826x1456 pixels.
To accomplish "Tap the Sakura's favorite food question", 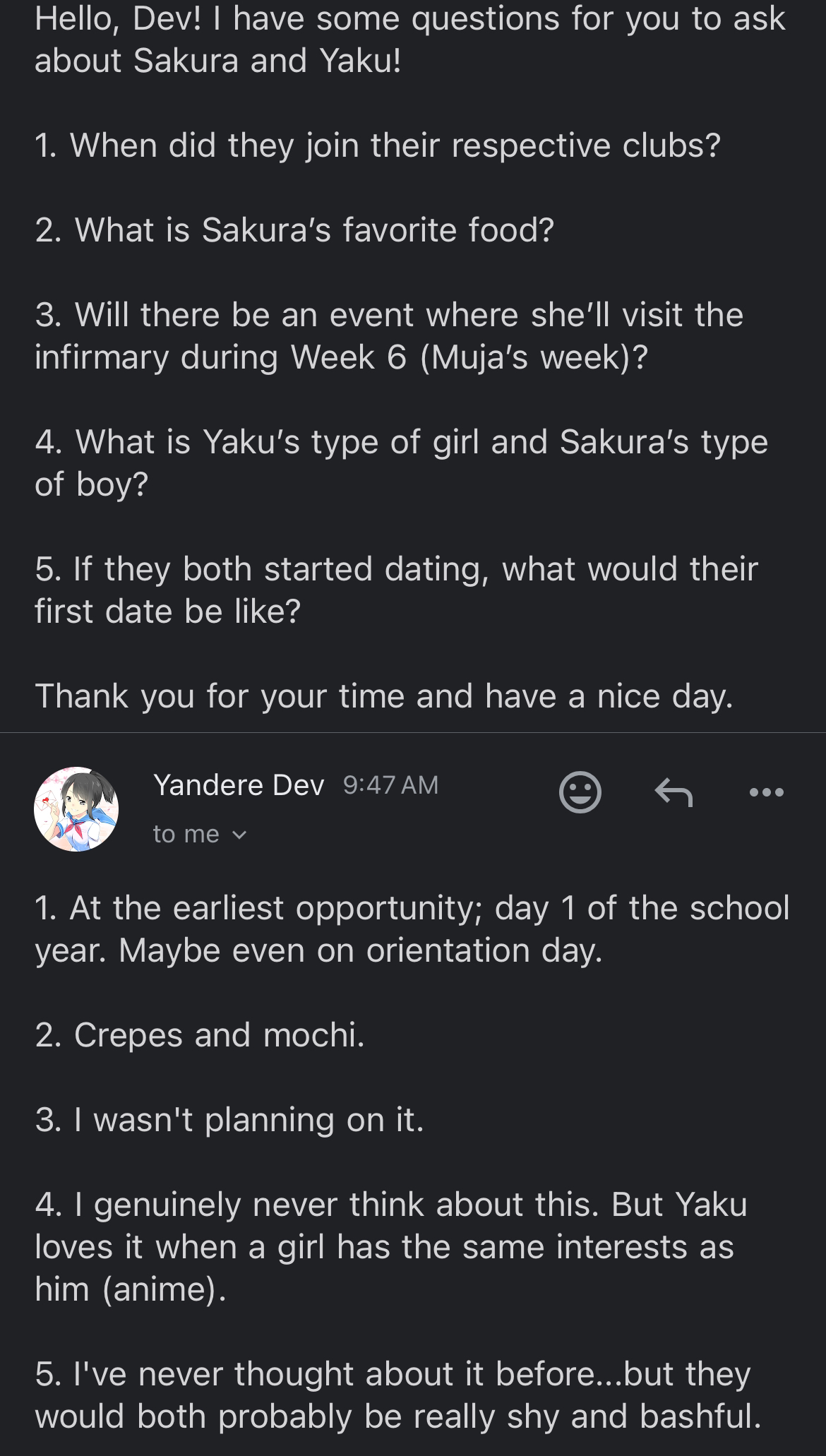I will [x=294, y=230].
